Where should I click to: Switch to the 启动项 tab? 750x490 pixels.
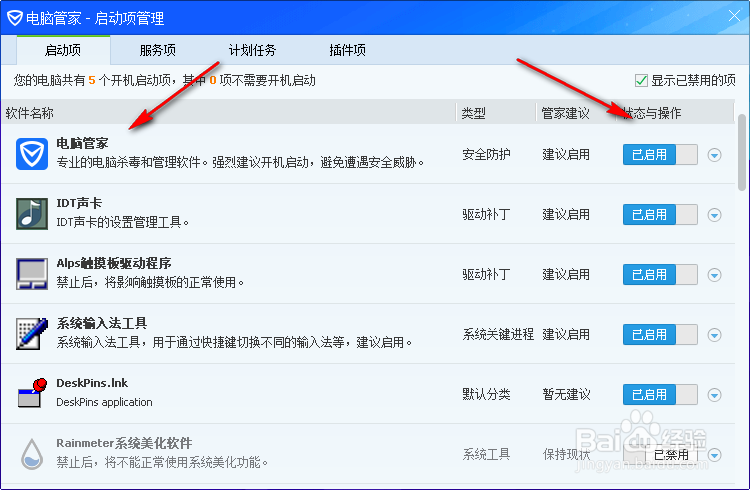[63, 50]
